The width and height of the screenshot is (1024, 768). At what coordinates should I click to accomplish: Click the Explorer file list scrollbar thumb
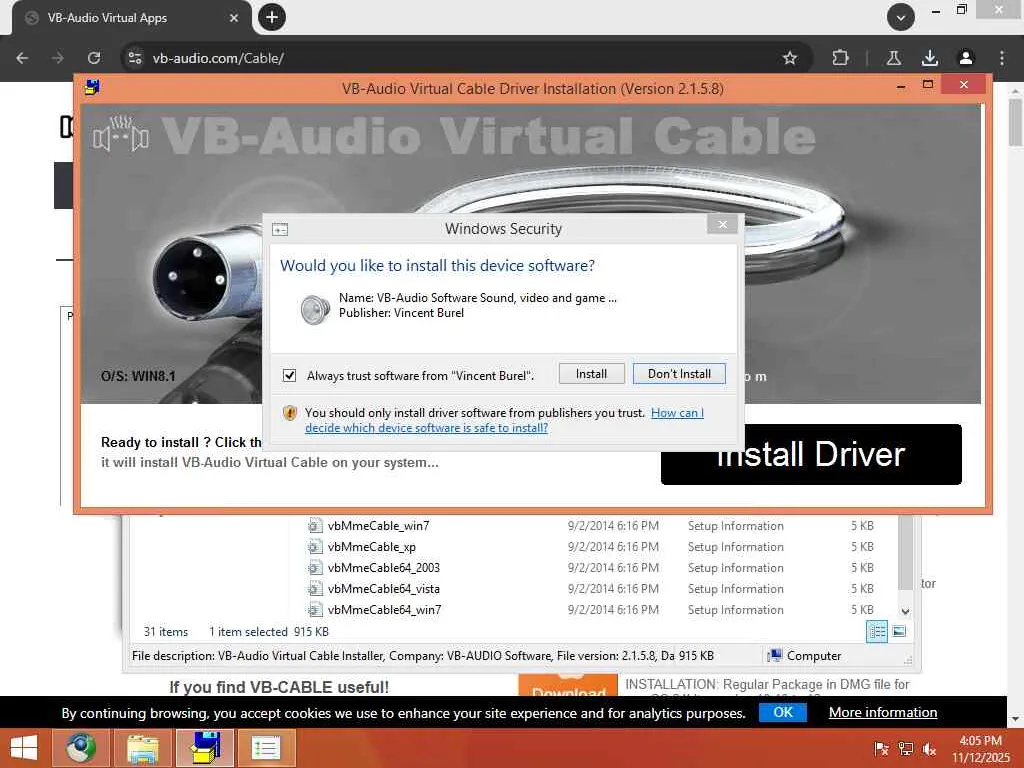905,553
